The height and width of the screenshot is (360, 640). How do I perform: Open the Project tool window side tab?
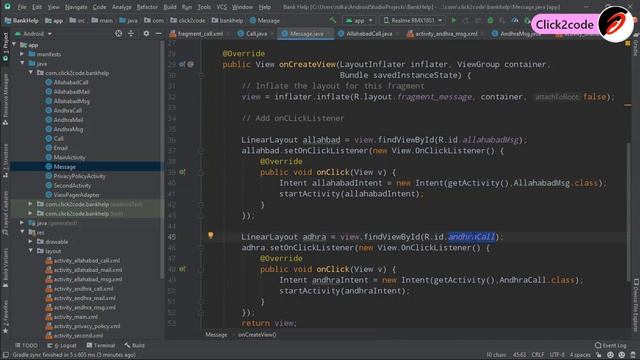click(5, 47)
